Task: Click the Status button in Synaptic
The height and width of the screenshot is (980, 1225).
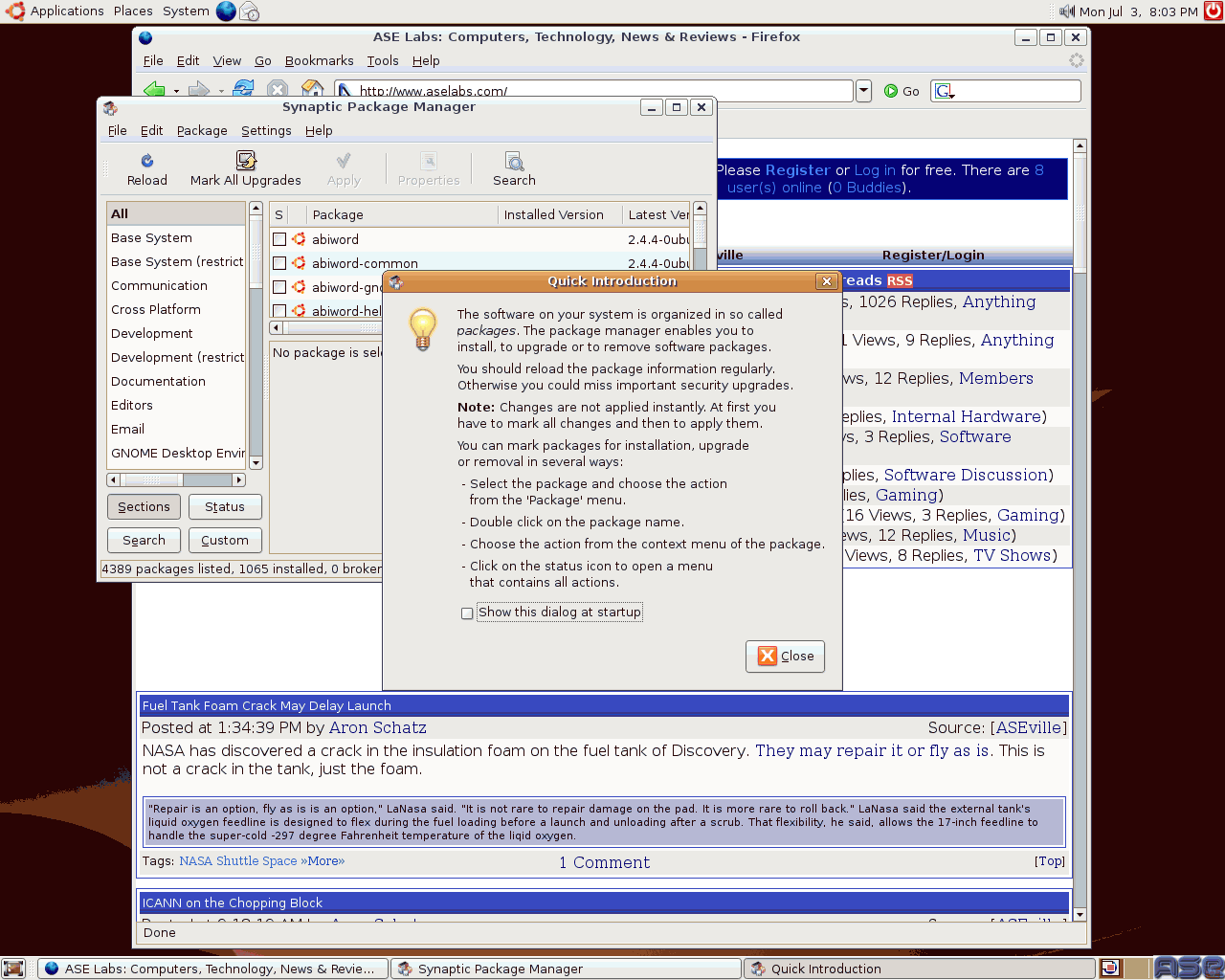Action: [x=225, y=507]
